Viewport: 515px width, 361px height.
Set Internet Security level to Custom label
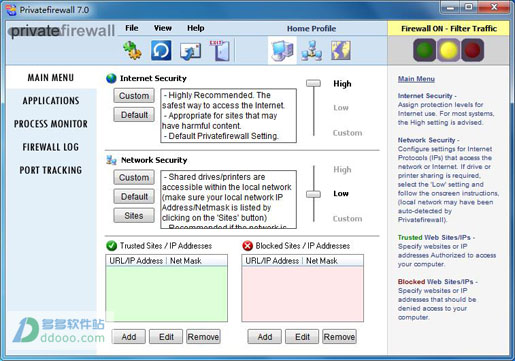coord(347,133)
